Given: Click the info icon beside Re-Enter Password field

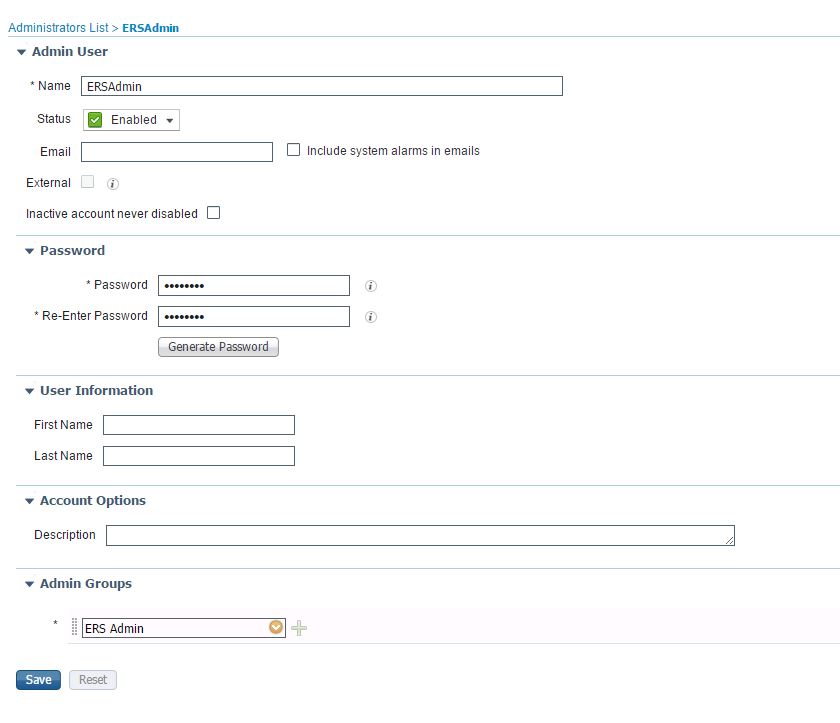Looking at the screenshot, I should point(371,317).
